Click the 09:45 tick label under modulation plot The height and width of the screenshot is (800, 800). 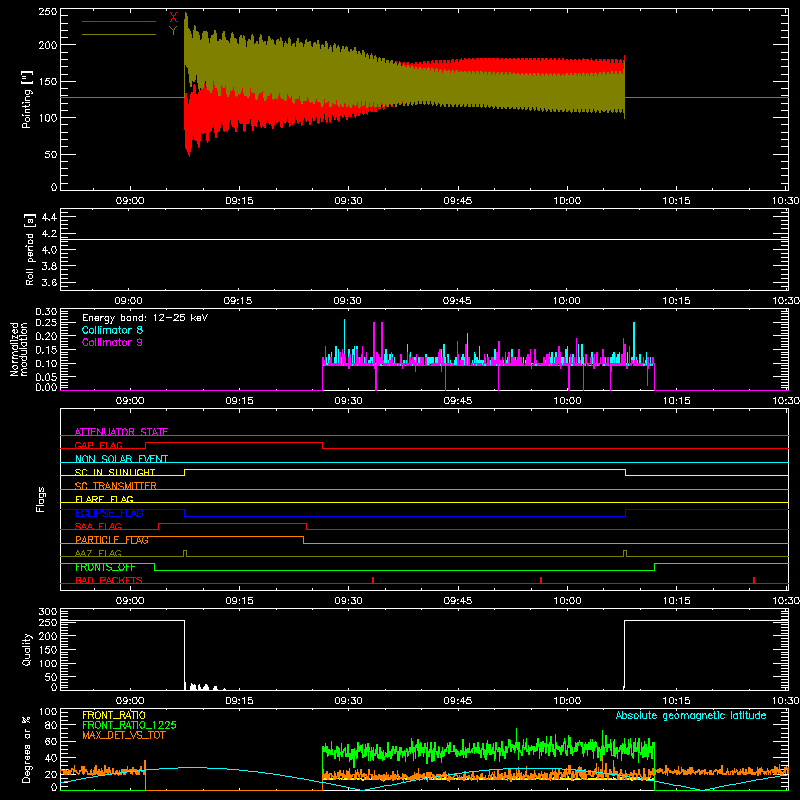[458, 401]
